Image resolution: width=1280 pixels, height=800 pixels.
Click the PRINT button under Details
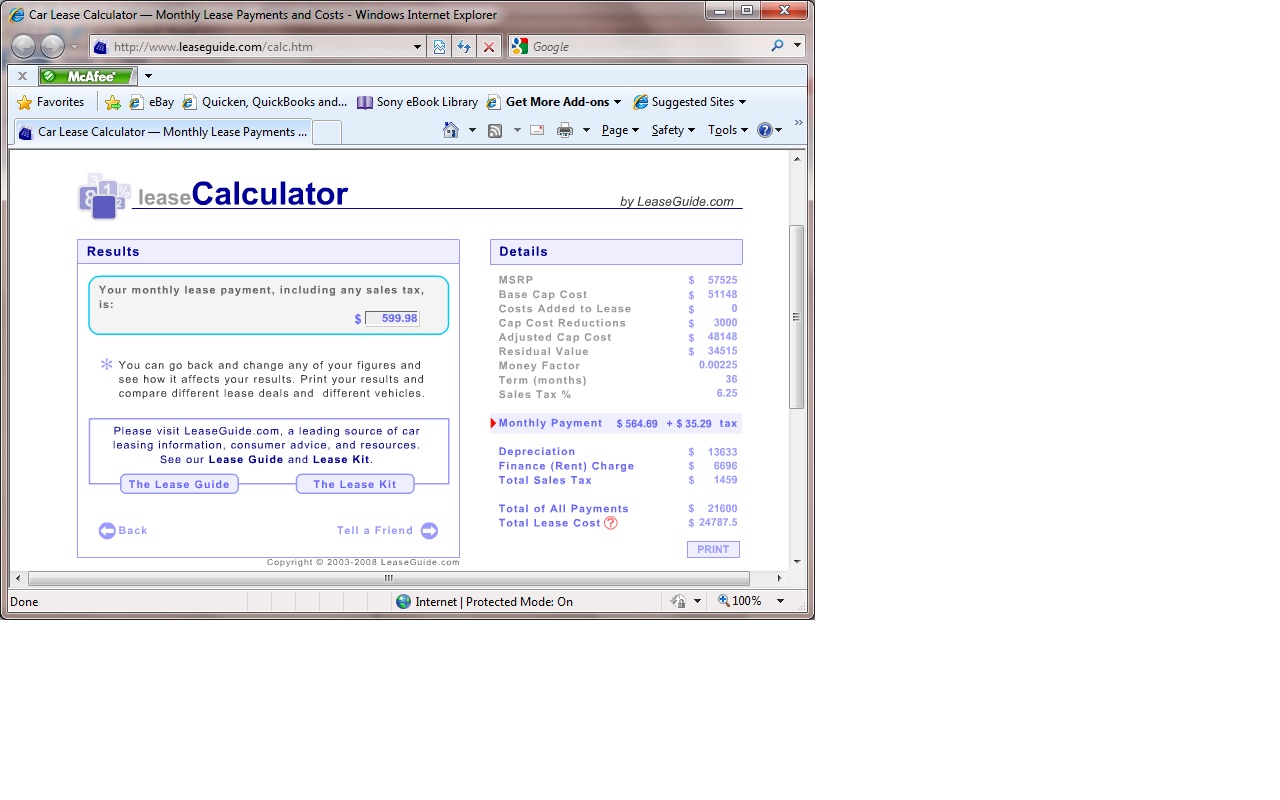coord(713,549)
